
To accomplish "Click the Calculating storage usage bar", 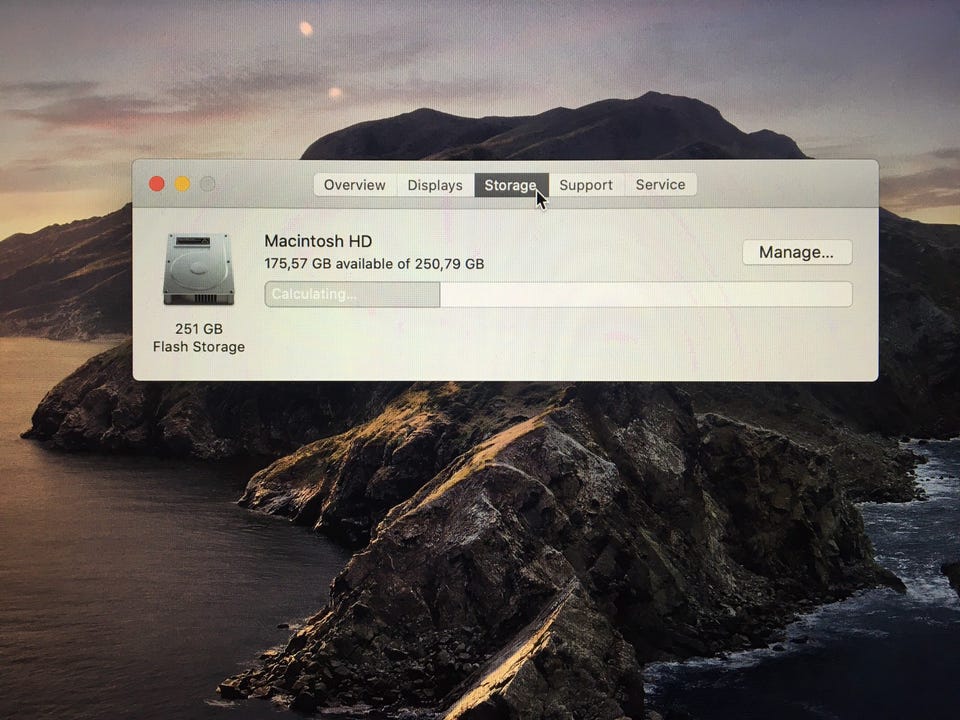I will (x=558, y=294).
